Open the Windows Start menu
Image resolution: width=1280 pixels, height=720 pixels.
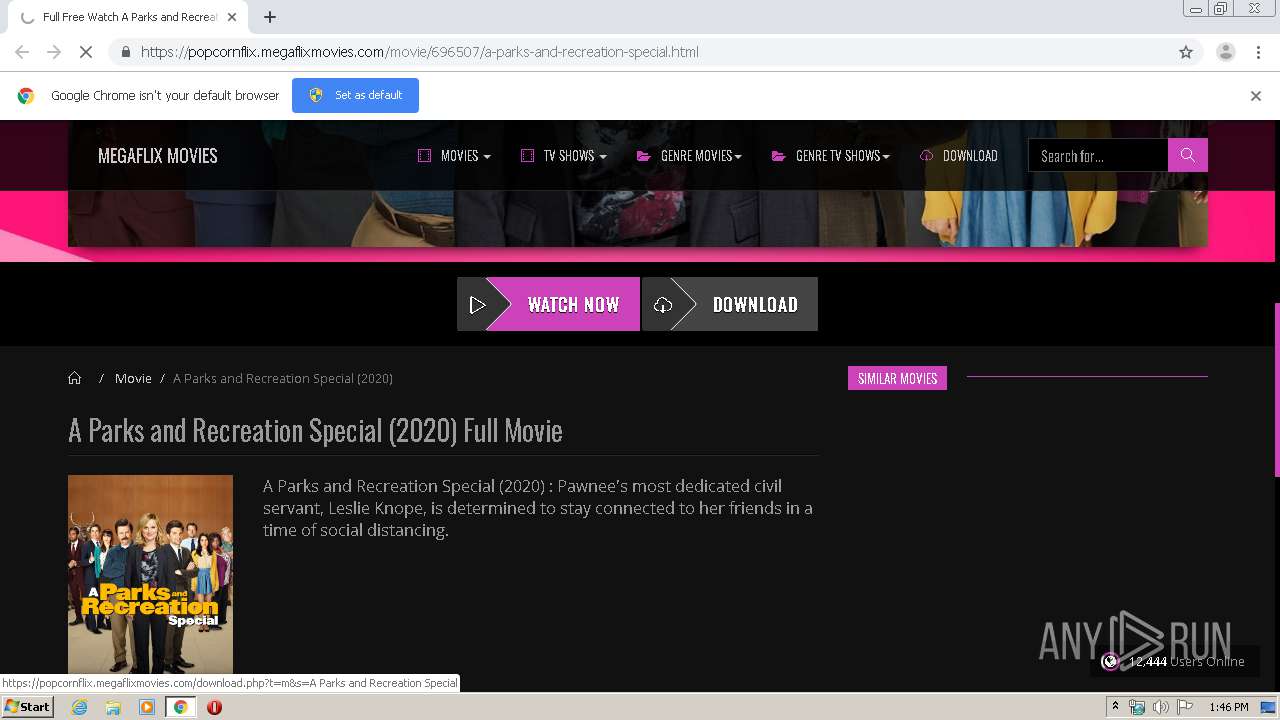click(x=27, y=706)
